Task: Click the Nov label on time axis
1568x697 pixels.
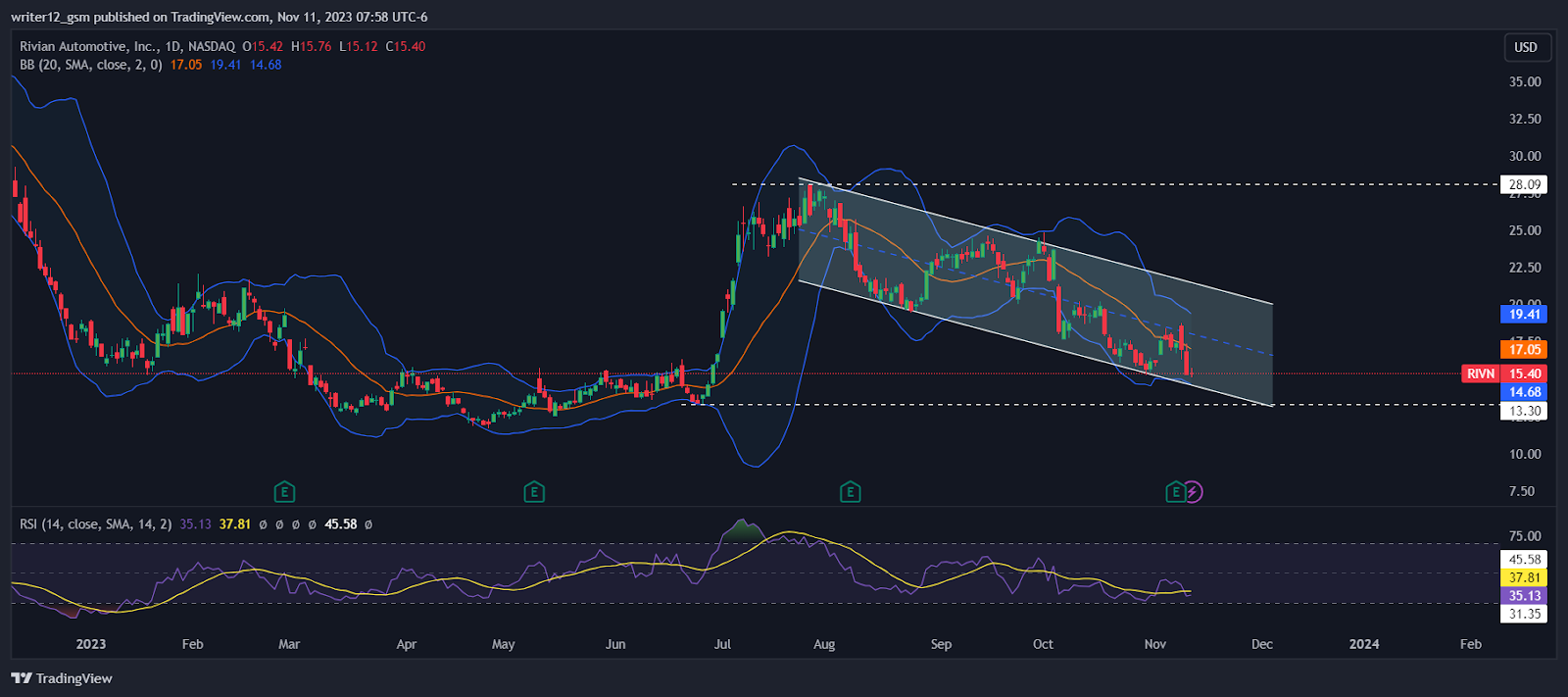Action: pos(1155,644)
